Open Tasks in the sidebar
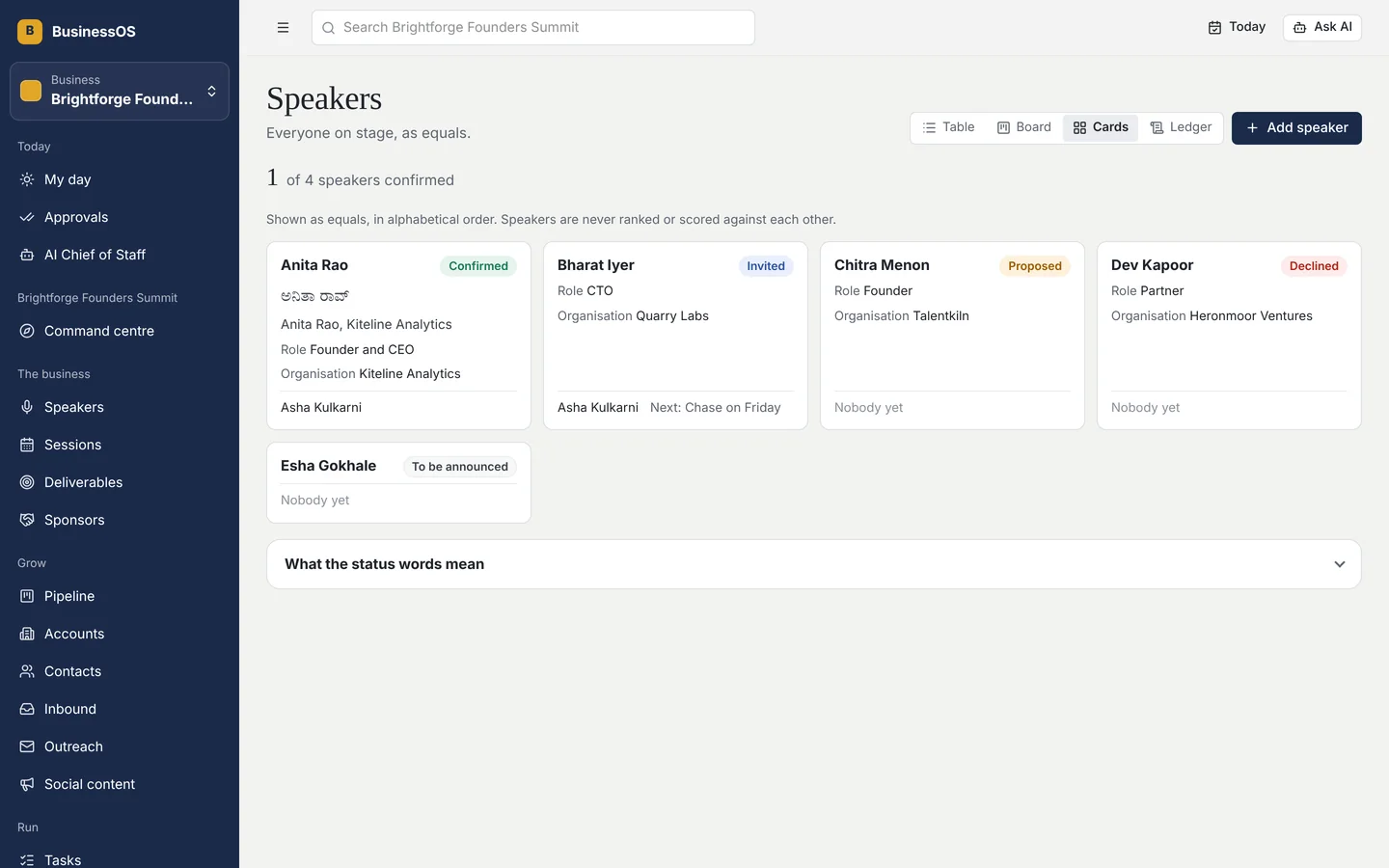1389x868 pixels. tap(120, 859)
